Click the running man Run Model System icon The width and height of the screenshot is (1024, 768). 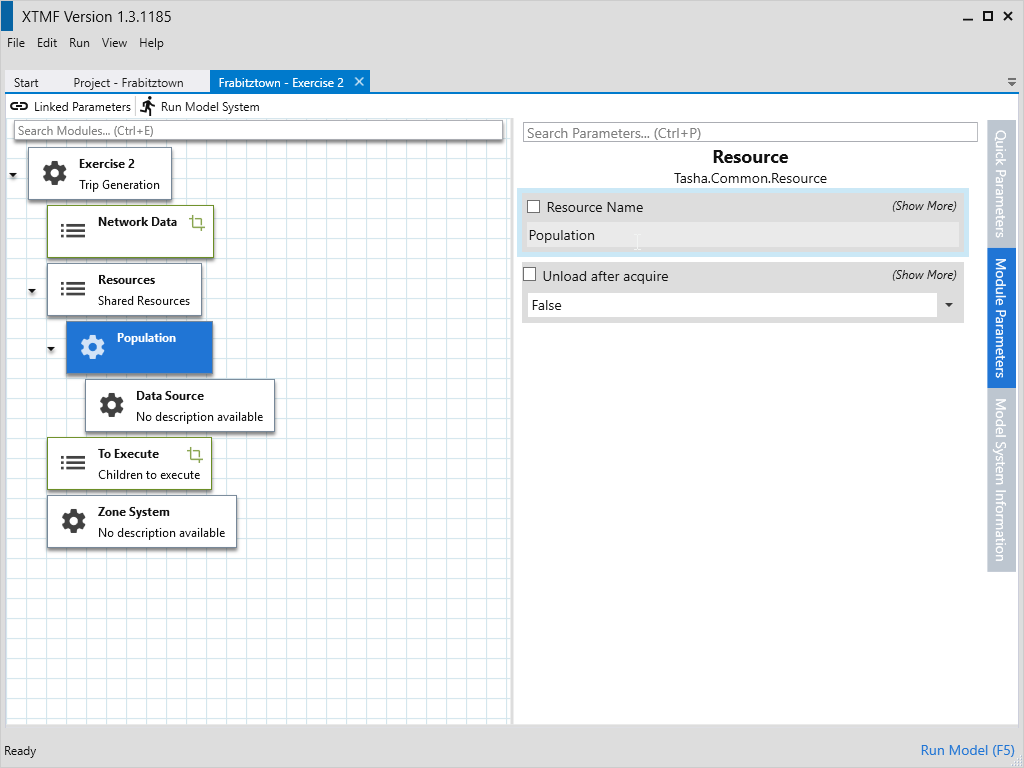click(x=148, y=106)
